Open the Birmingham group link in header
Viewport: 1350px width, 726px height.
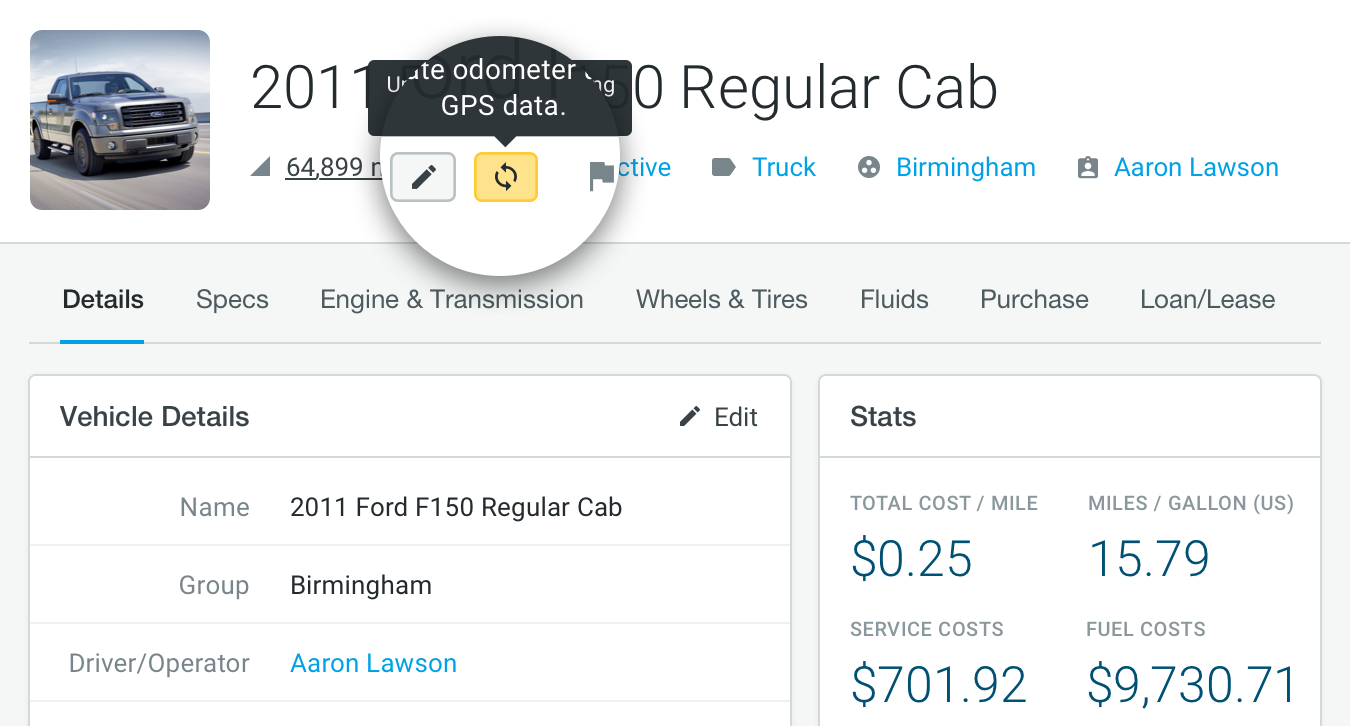click(x=965, y=168)
